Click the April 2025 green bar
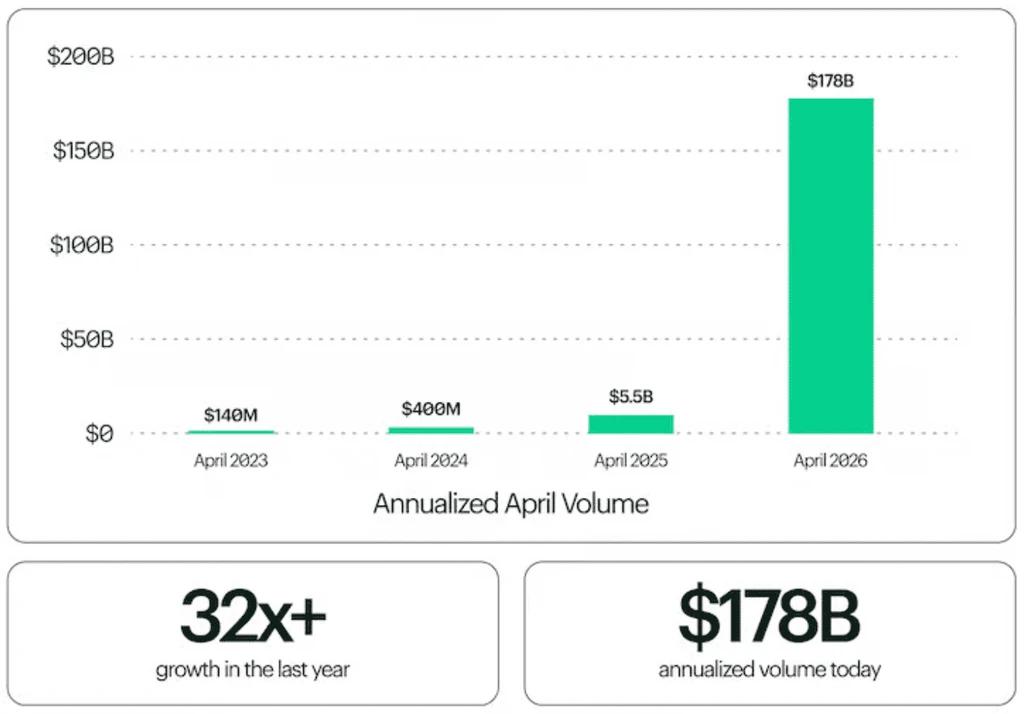Viewport: 1024px width, 714px height. coord(631,424)
